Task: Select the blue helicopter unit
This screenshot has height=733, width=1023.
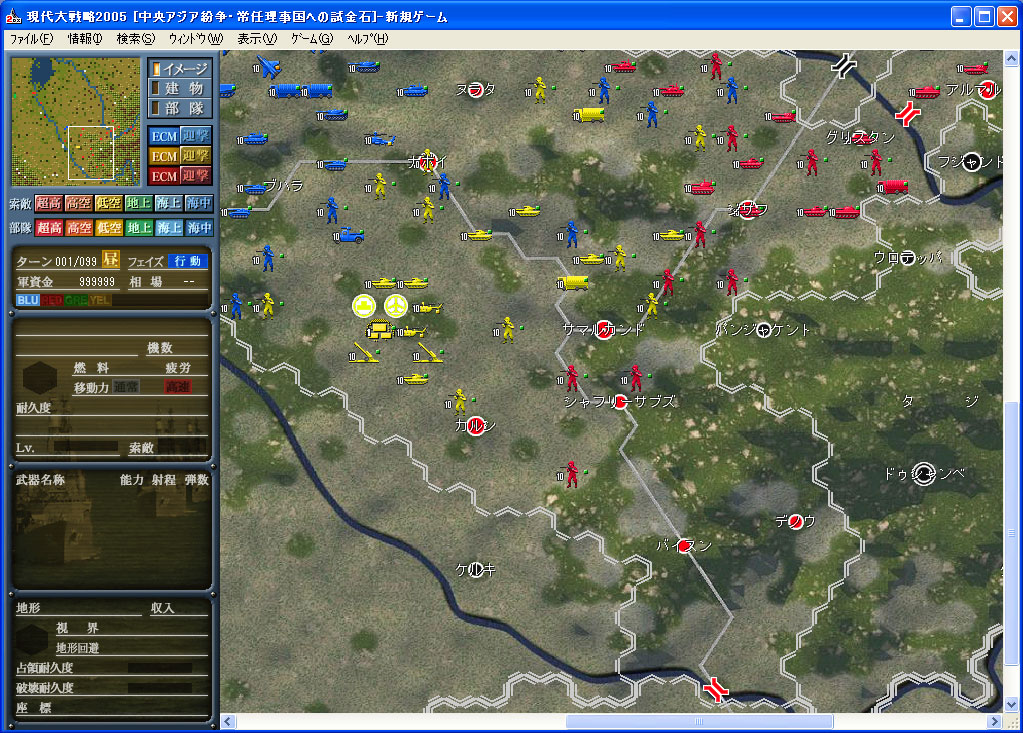Action: [381, 139]
